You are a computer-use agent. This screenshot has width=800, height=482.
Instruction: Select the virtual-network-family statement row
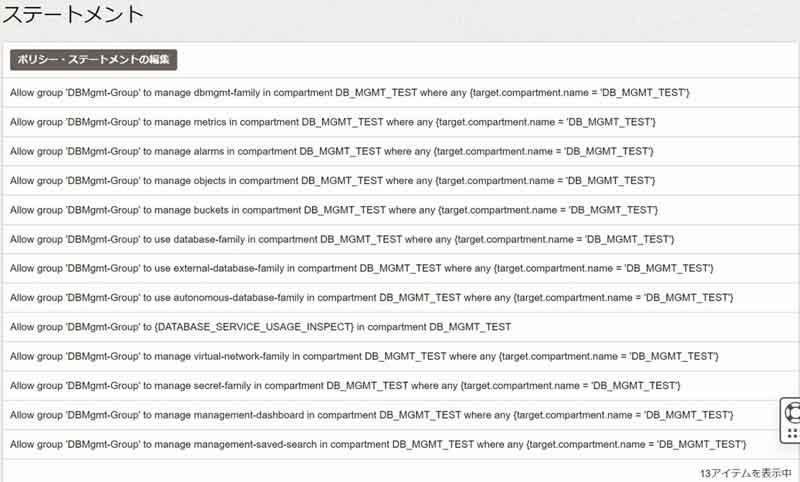pyautogui.click(x=400, y=357)
